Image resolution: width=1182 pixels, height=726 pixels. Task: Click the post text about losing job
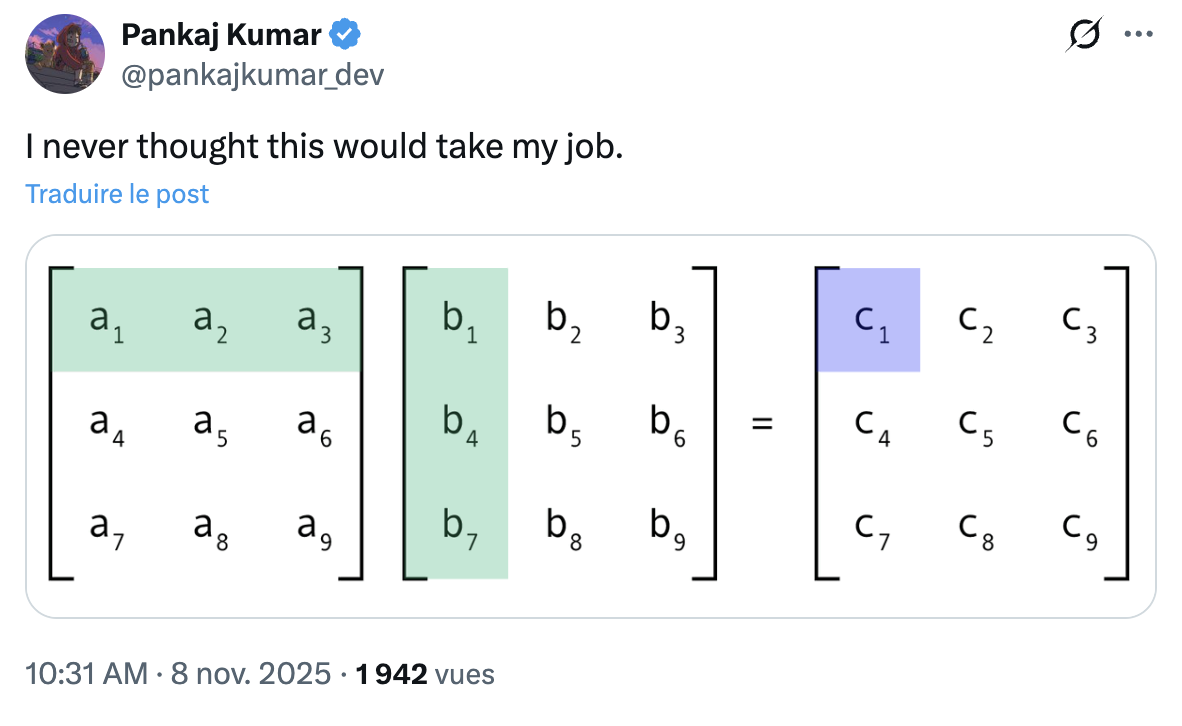click(x=324, y=147)
